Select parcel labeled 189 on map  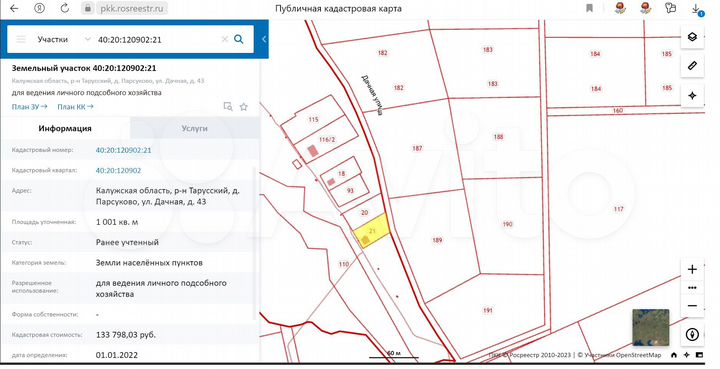click(x=437, y=240)
